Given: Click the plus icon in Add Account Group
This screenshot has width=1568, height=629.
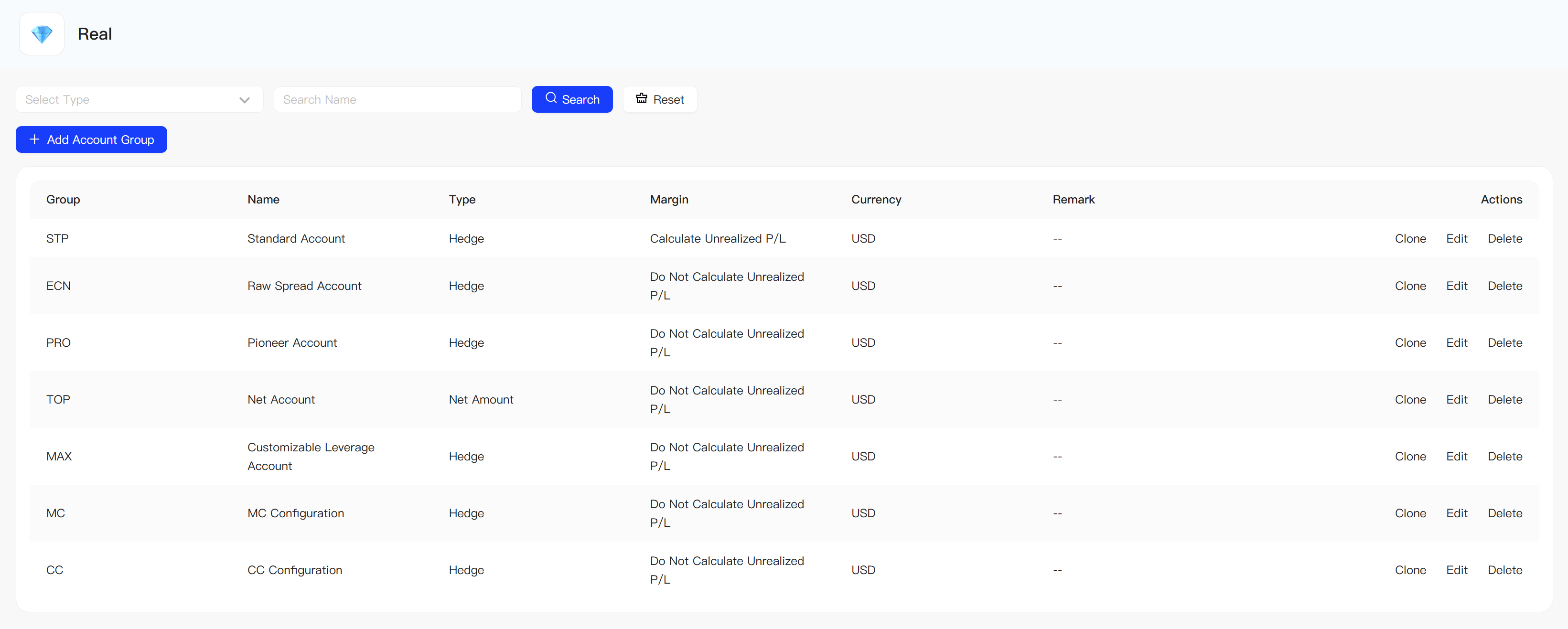Looking at the screenshot, I should [35, 139].
